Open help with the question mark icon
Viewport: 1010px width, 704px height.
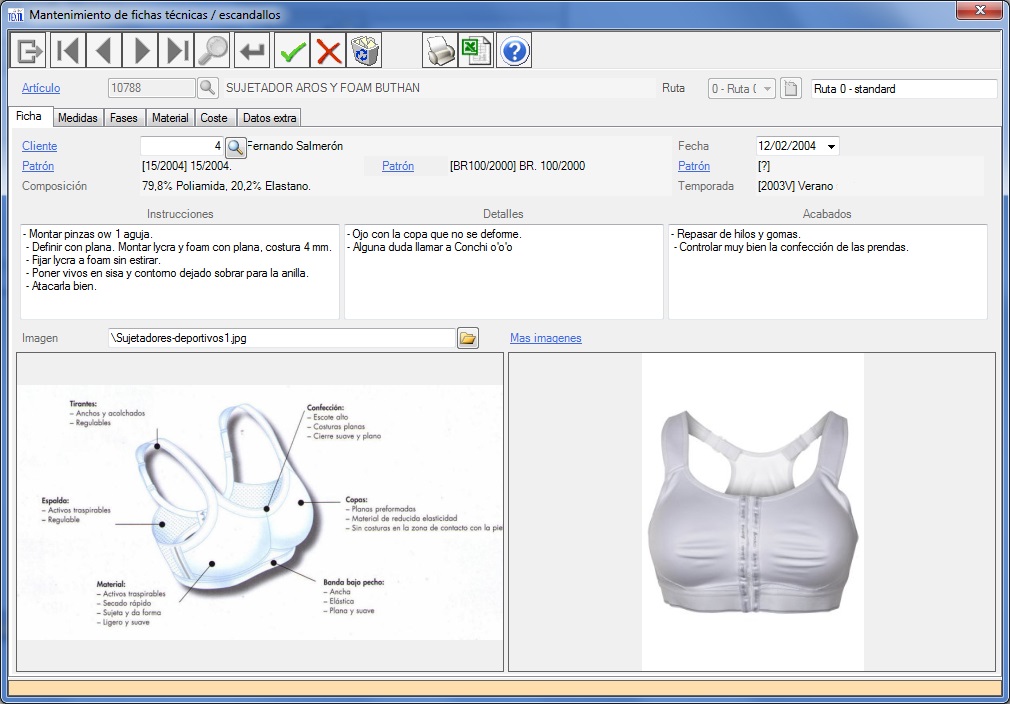tap(514, 50)
